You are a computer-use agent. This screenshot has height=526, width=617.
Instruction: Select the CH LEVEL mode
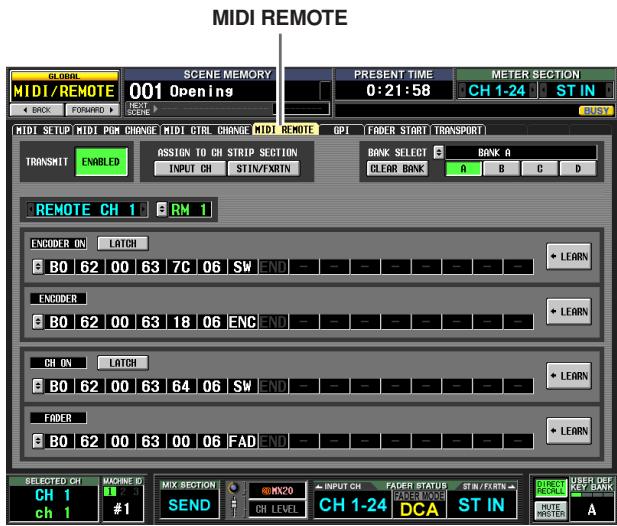pyautogui.click(x=277, y=509)
